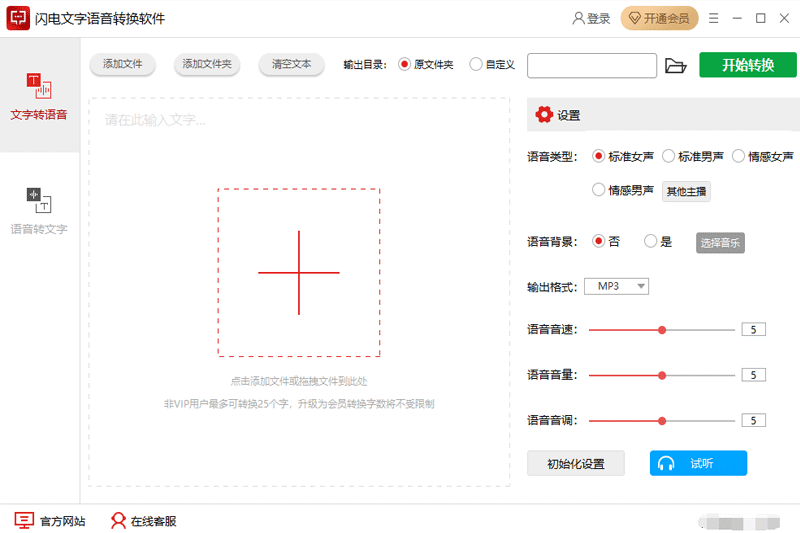The image size is (800, 533).
Task: Click the official website monitor icon
Action: [24, 520]
